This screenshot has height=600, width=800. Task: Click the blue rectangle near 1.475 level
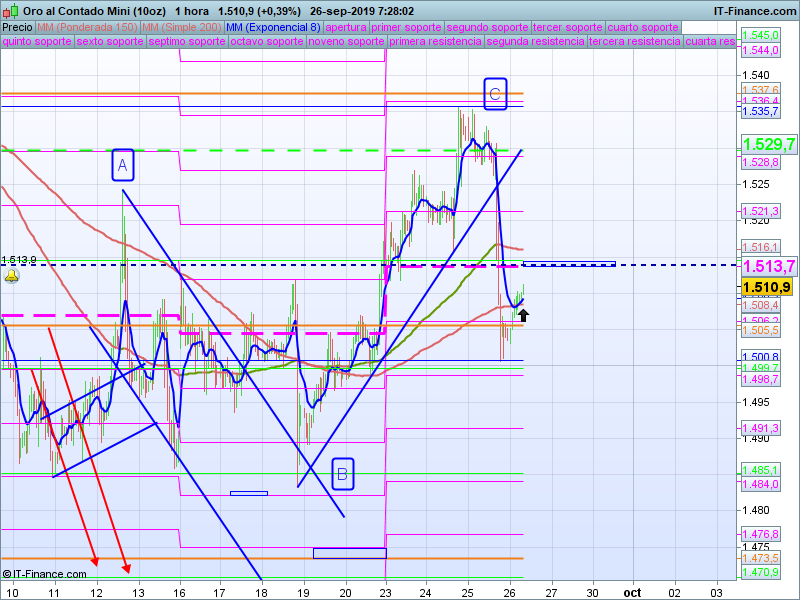coord(349,553)
